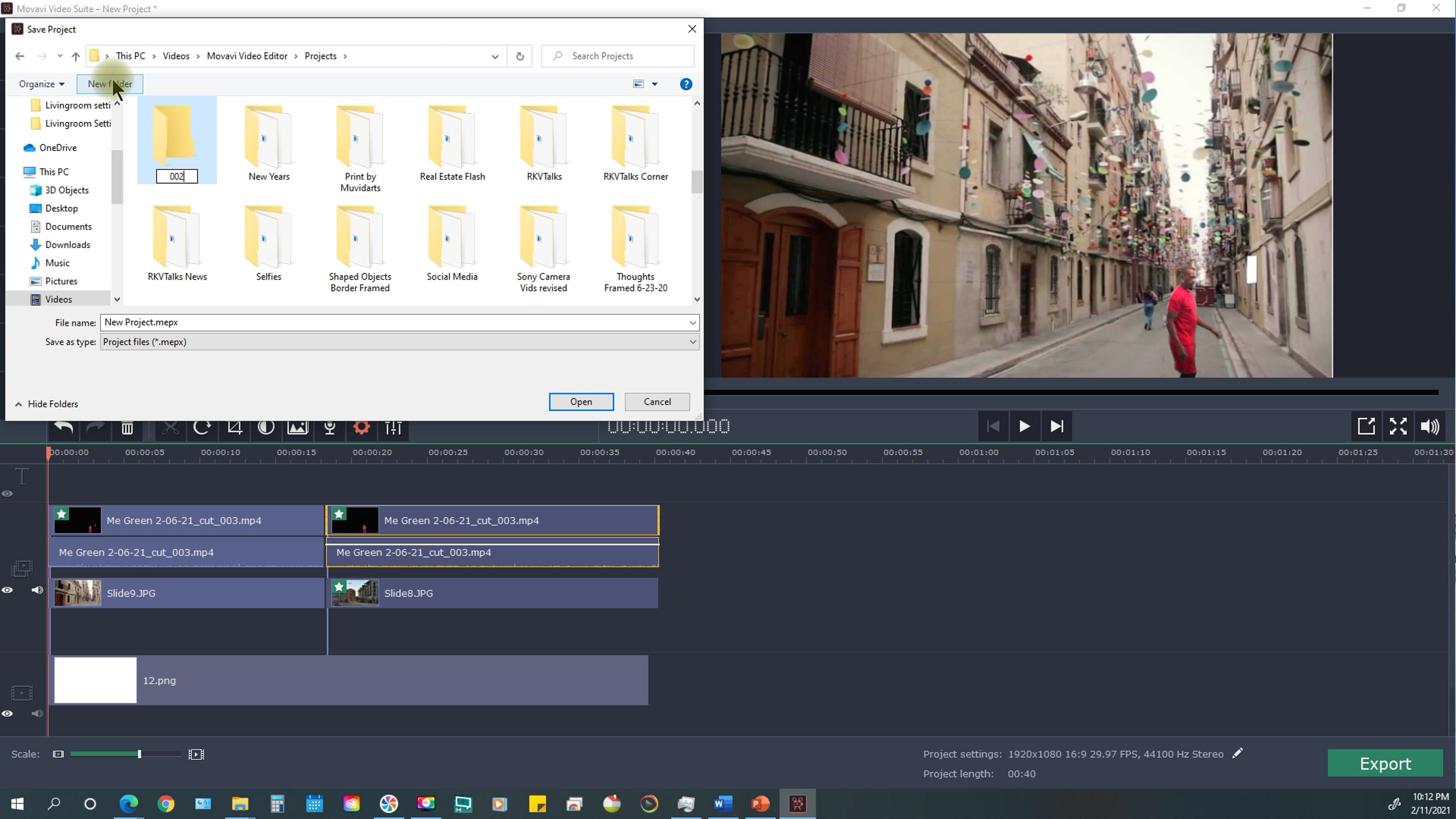Image resolution: width=1456 pixels, height=819 pixels.
Task: Expand the File name dropdown arrow
Action: pyautogui.click(x=692, y=323)
